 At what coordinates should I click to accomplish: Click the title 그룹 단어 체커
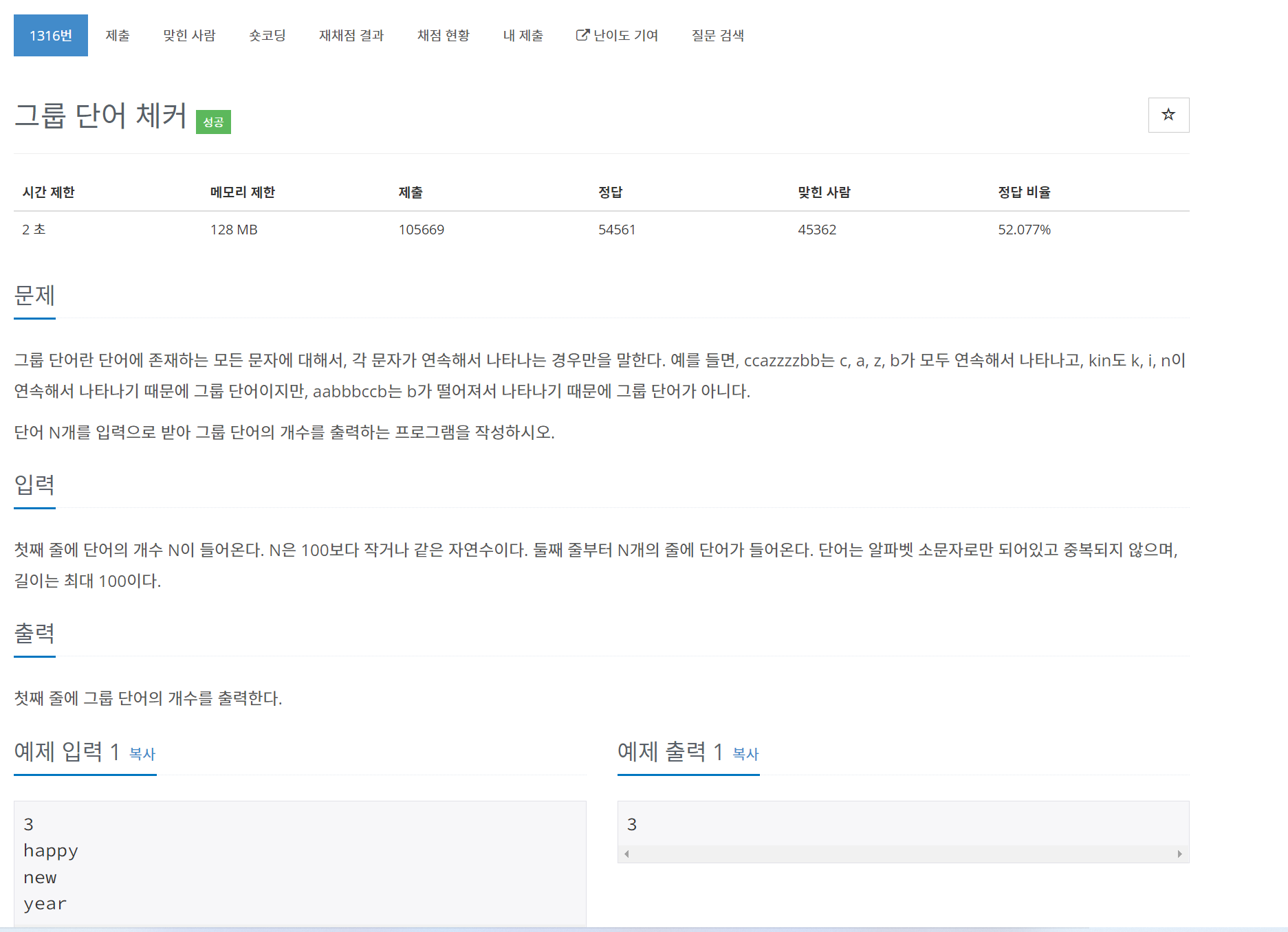pyautogui.click(x=100, y=115)
